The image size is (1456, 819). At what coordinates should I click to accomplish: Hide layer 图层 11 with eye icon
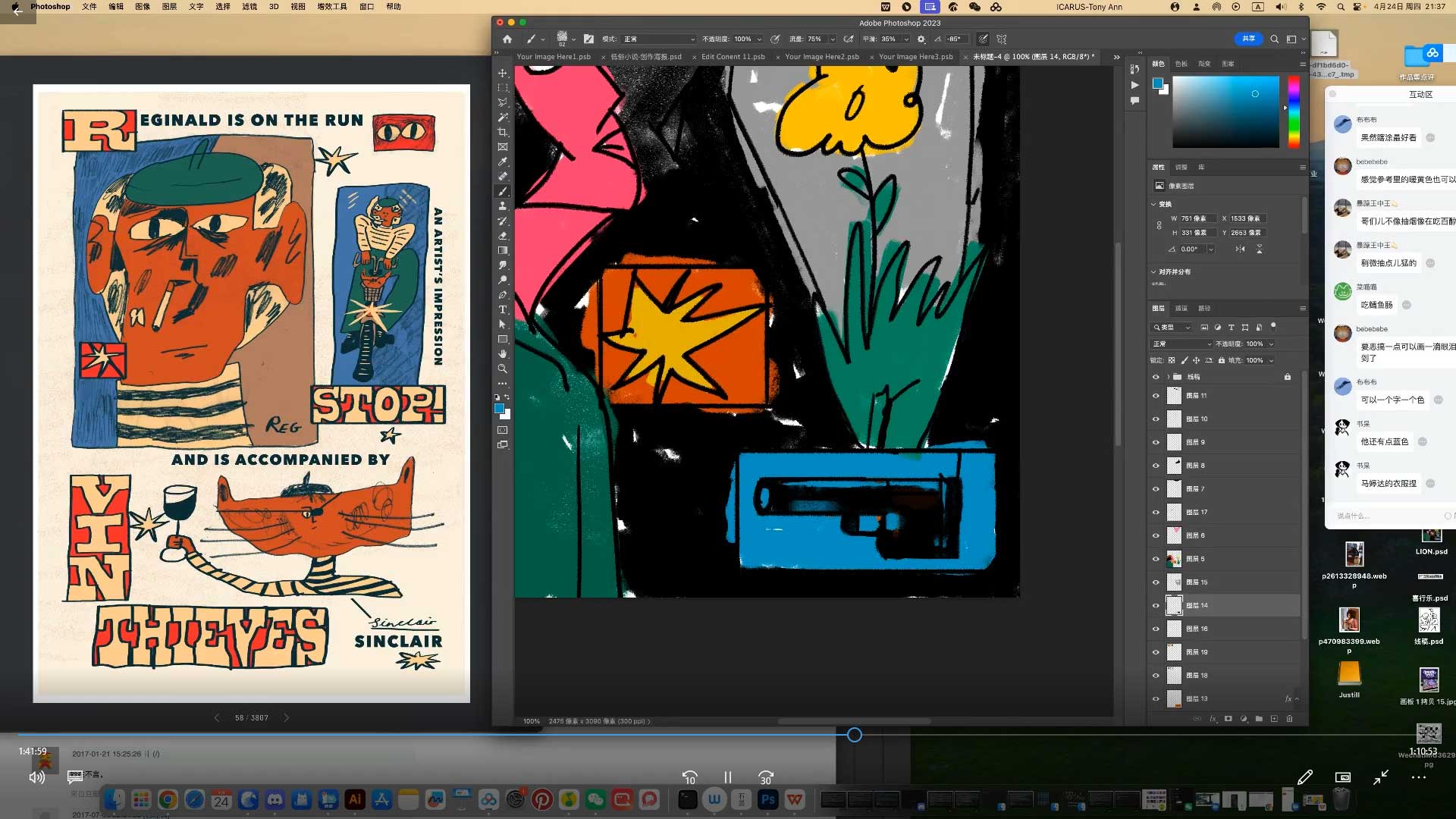tap(1156, 396)
